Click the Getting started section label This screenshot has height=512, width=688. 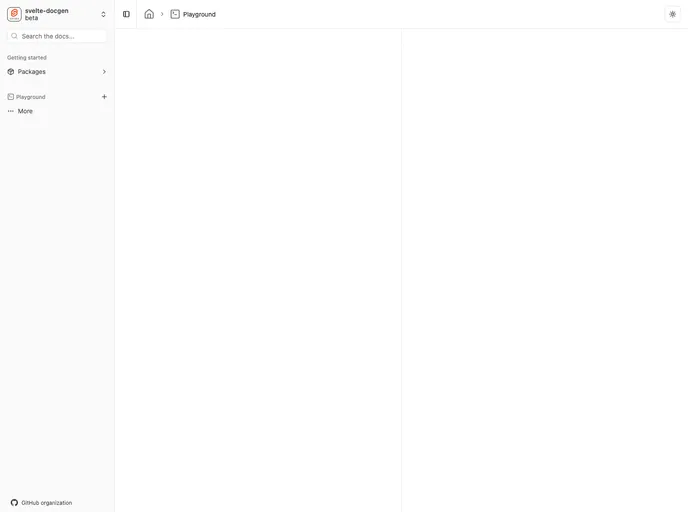point(27,57)
